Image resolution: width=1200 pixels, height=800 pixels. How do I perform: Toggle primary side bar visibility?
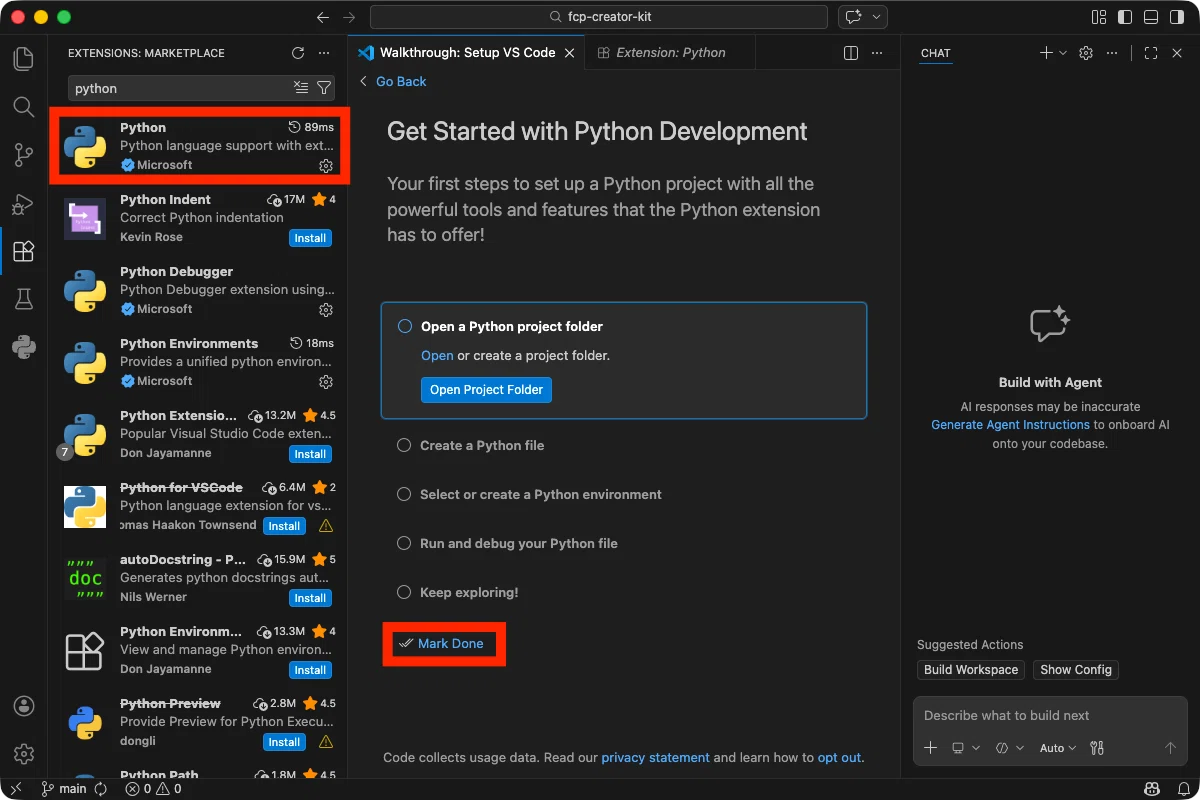[x=1125, y=17]
